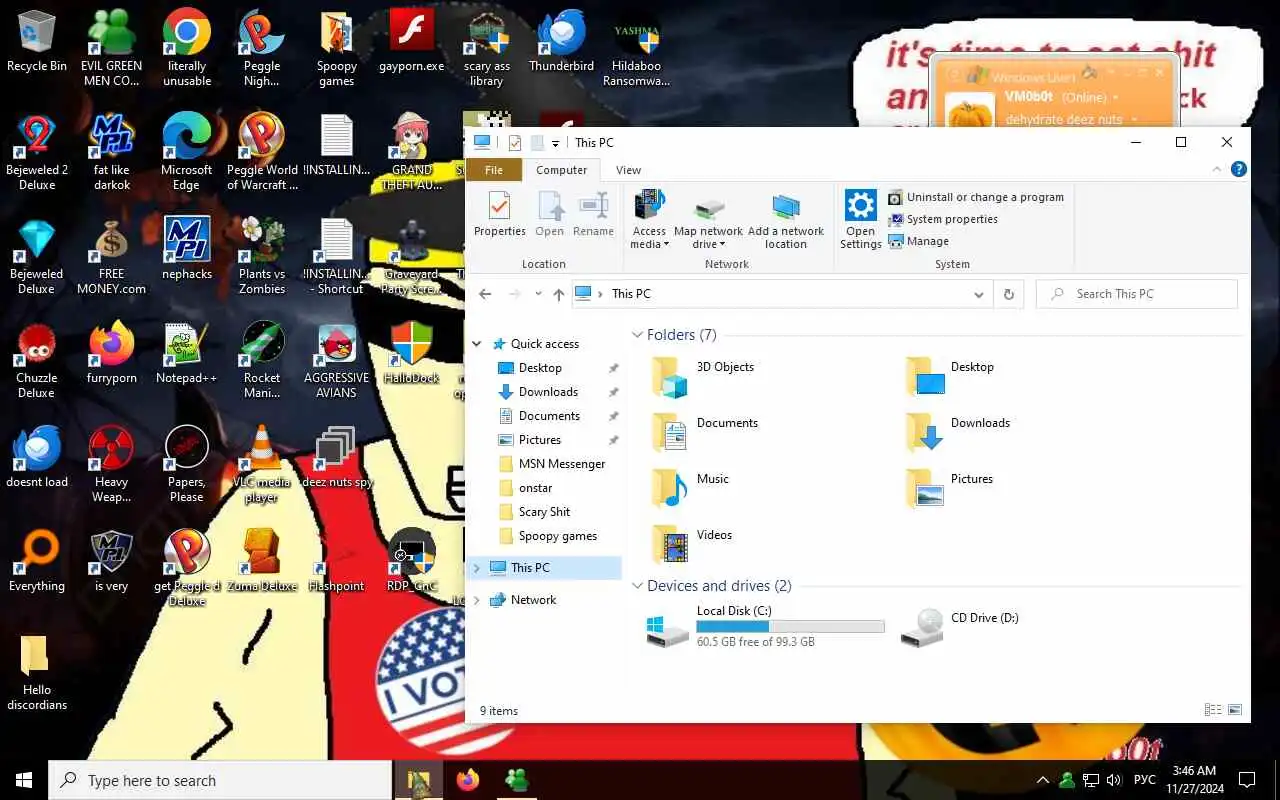Refresh the This PC view

[x=1008, y=294]
